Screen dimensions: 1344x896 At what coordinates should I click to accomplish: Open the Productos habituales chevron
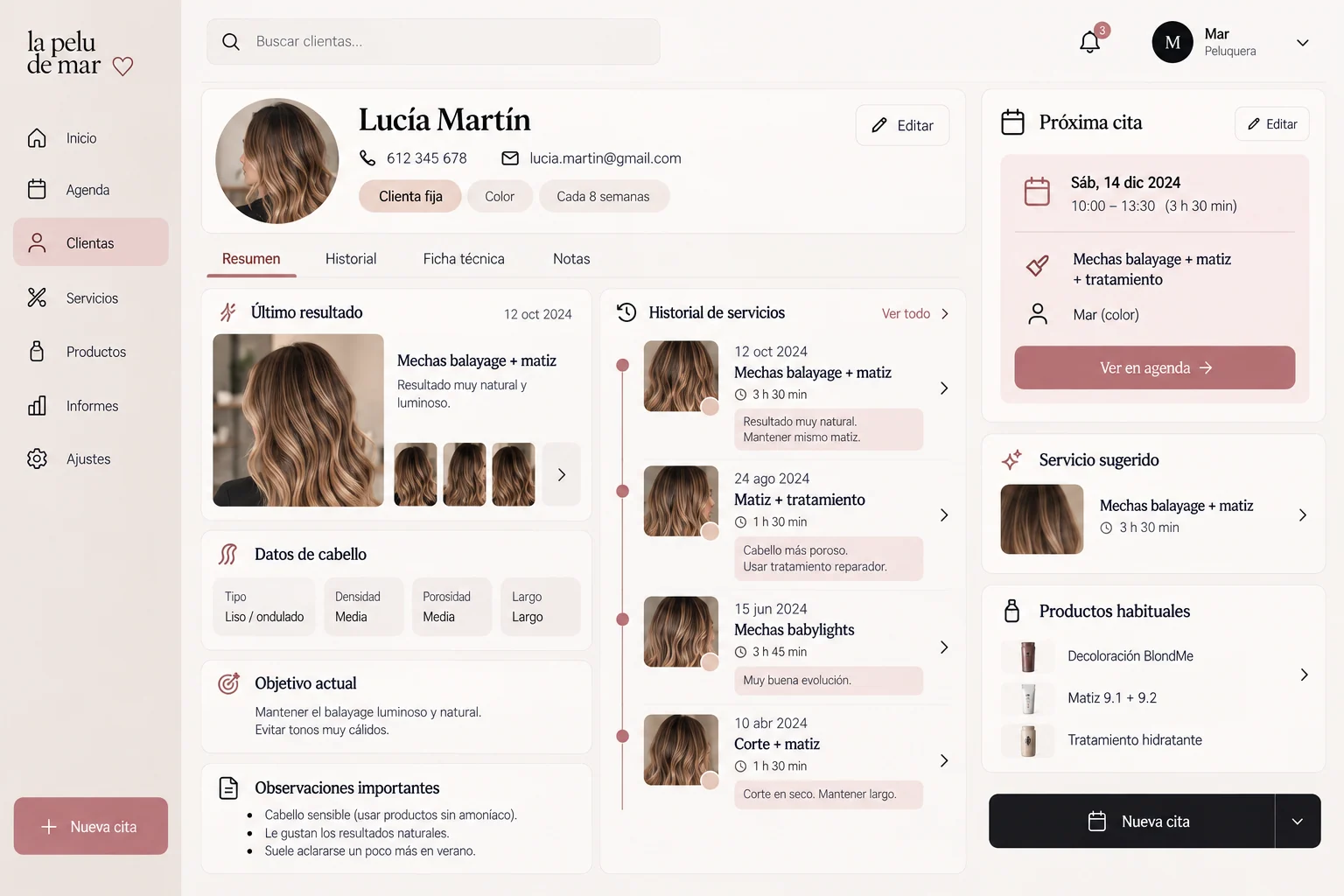point(1304,675)
